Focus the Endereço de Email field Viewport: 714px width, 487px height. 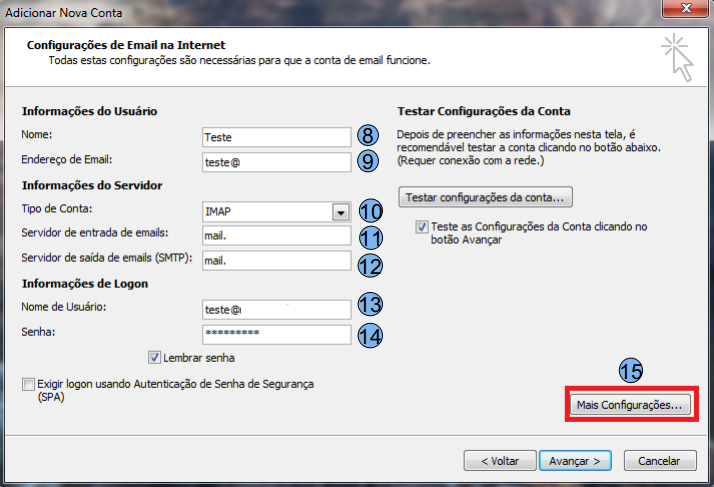pyautogui.click(x=275, y=161)
